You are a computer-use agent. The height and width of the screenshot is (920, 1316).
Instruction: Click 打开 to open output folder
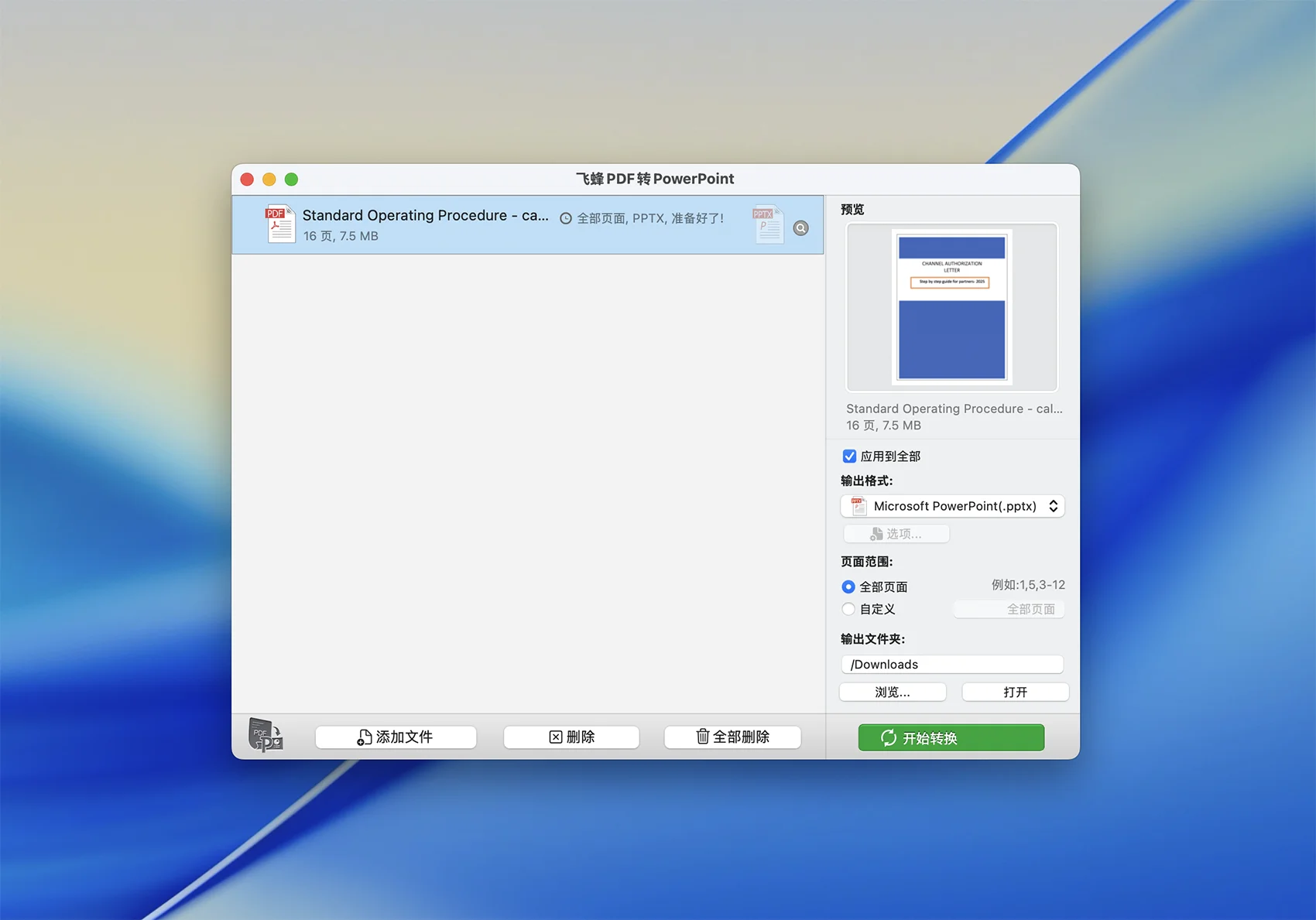[1015, 693]
